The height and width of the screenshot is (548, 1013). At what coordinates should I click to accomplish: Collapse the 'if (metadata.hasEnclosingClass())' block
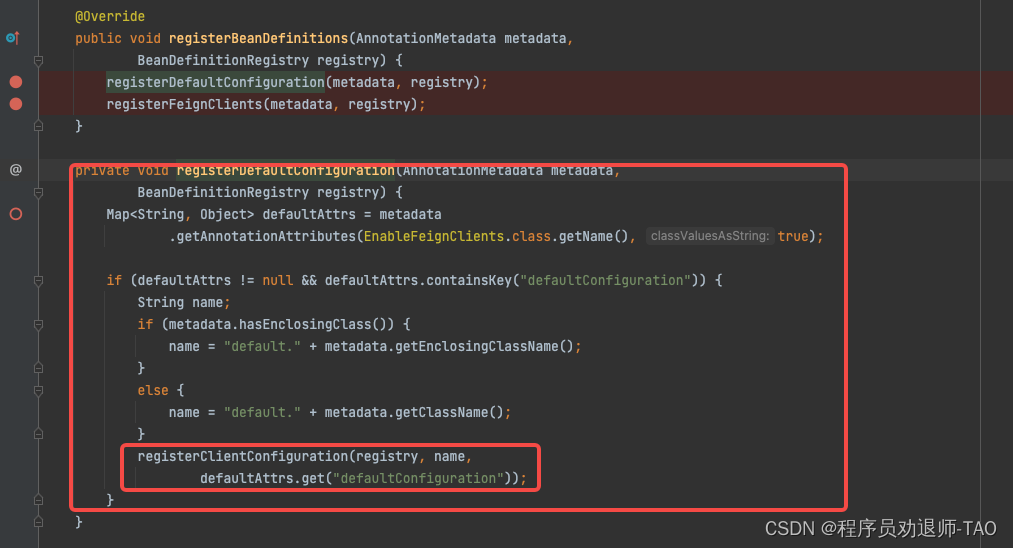point(39,324)
